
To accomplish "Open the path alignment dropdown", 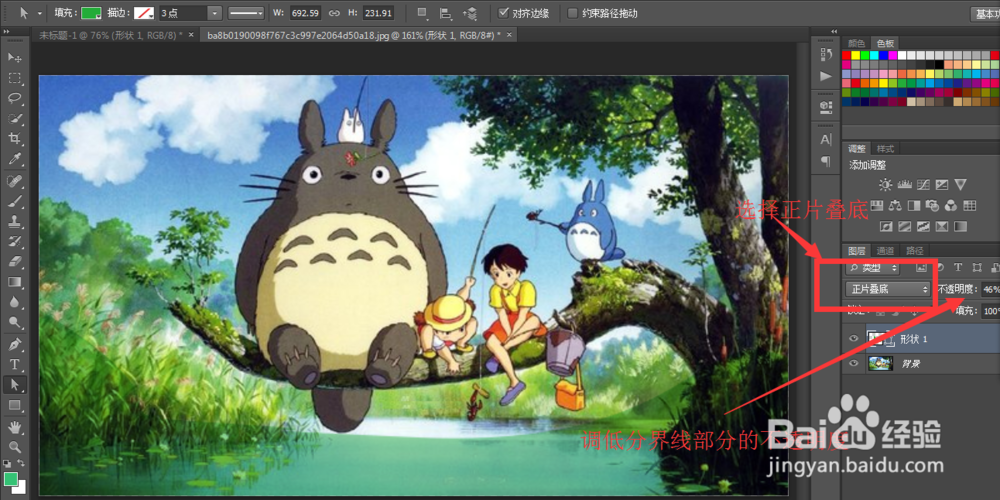I will (x=446, y=13).
